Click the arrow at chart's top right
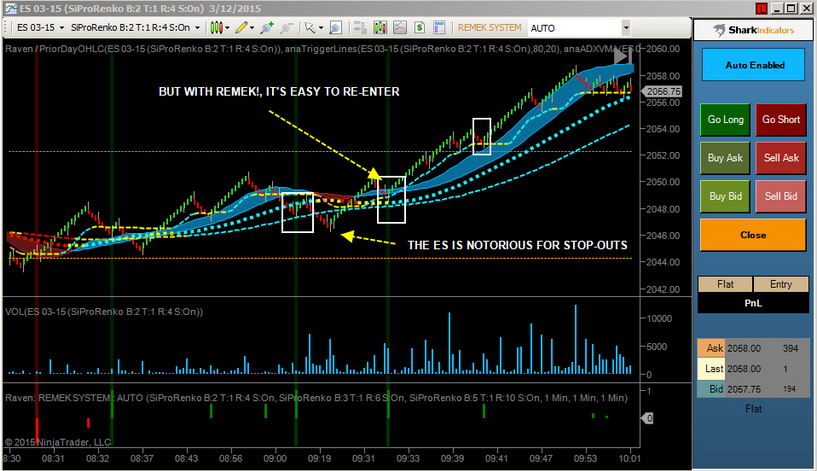 pos(622,56)
